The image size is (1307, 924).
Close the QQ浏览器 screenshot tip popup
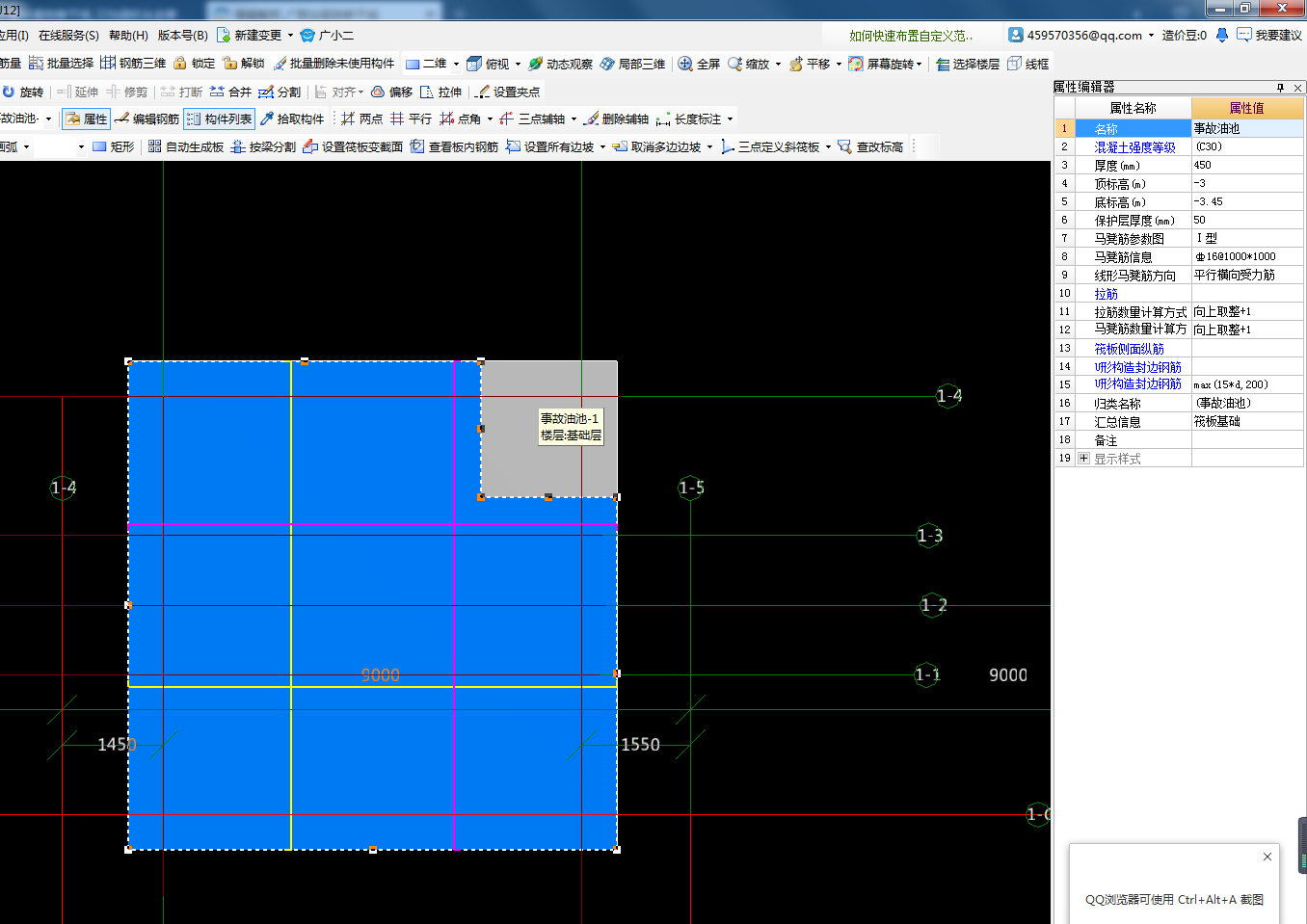[1267, 857]
